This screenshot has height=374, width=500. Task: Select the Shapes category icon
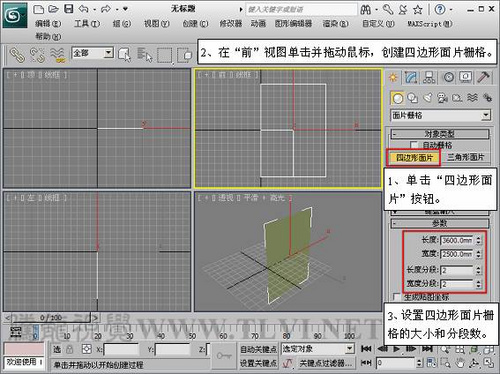(x=413, y=98)
